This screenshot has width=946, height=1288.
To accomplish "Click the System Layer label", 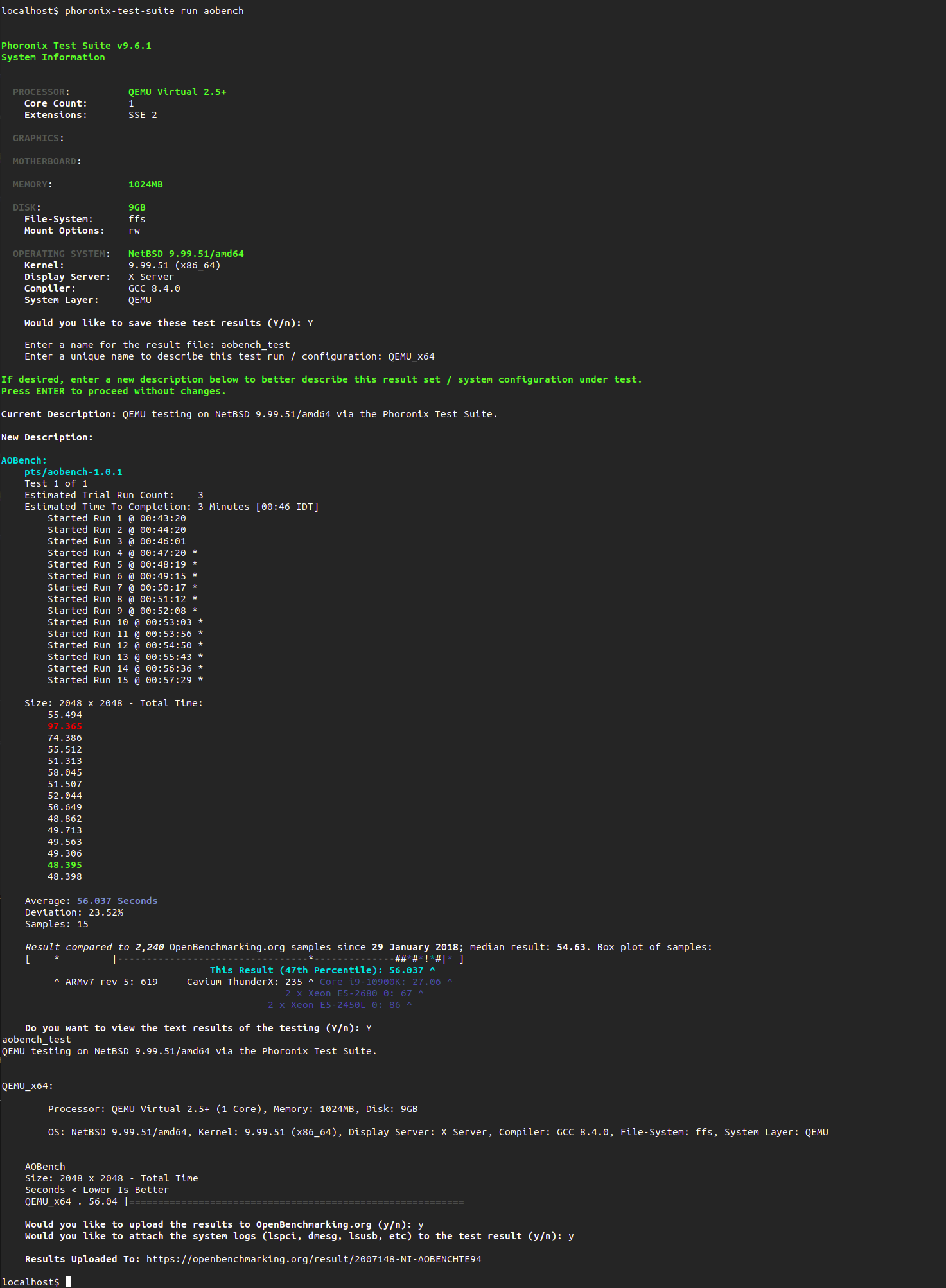I will 62,300.
